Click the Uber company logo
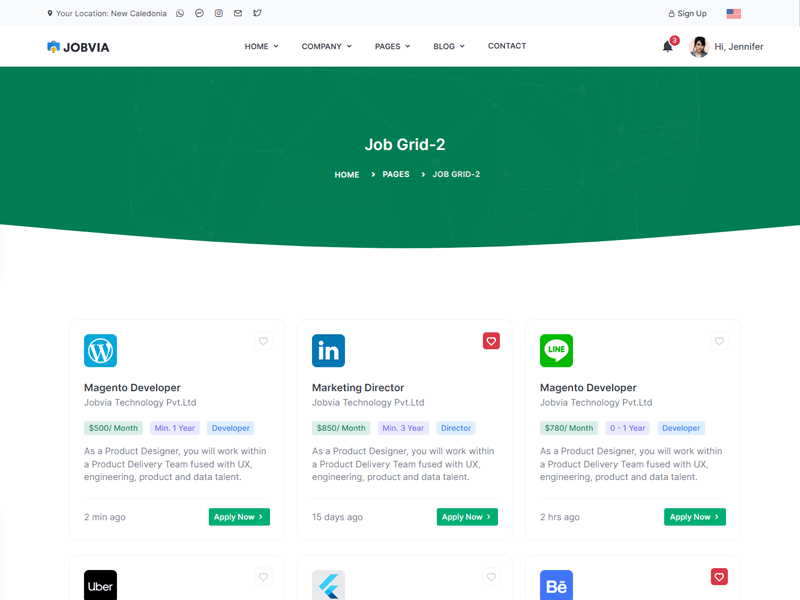The width and height of the screenshot is (800, 600). point(101,585)
